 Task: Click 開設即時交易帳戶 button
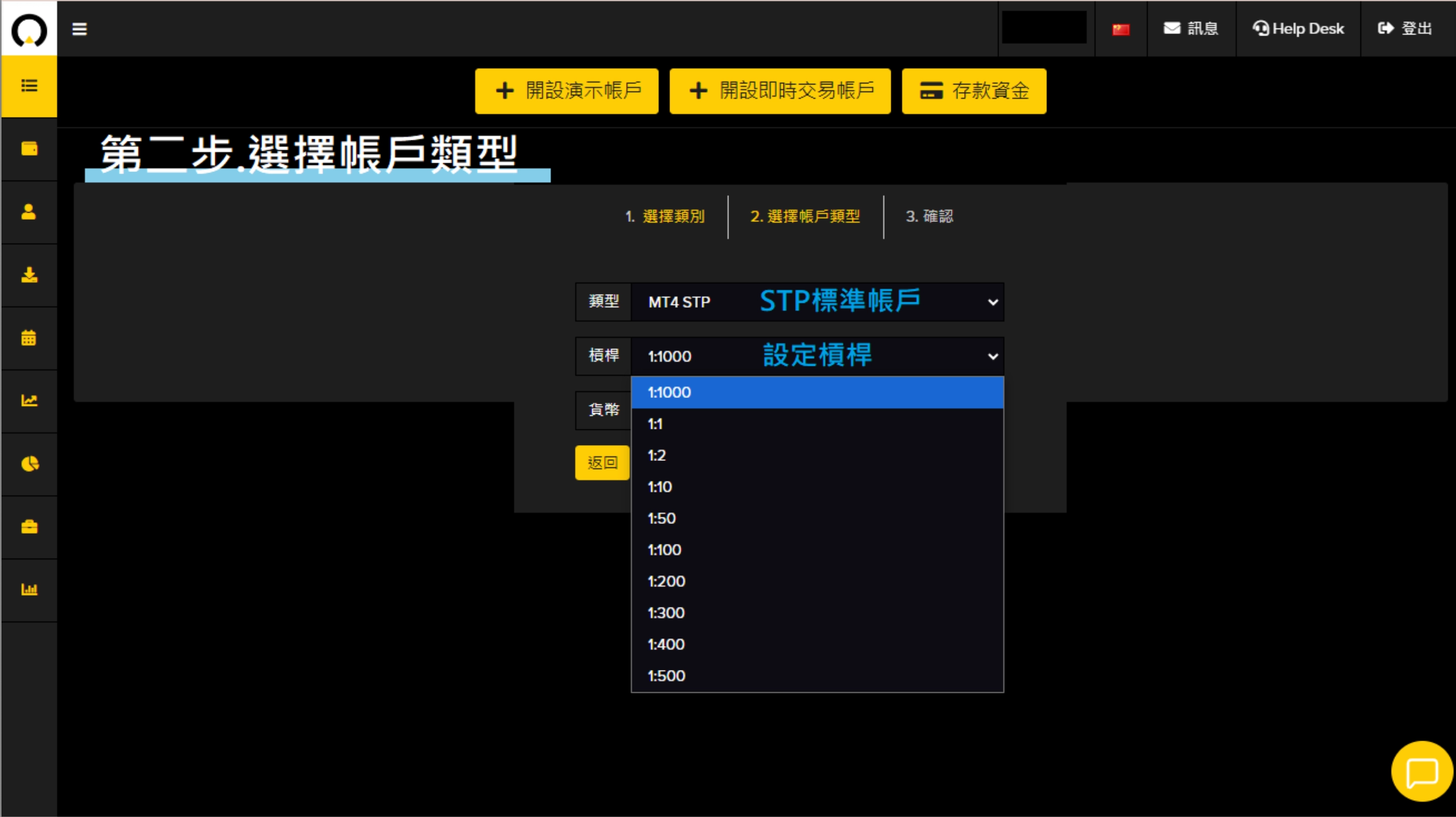click(780, 91)
